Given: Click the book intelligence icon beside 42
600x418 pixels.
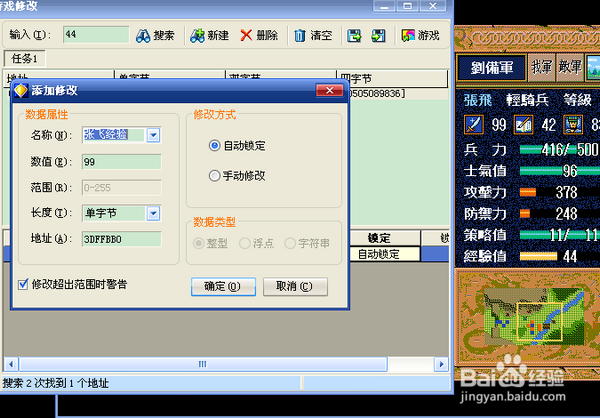Looking at the screenshot, I should click(x=523, y=124).
